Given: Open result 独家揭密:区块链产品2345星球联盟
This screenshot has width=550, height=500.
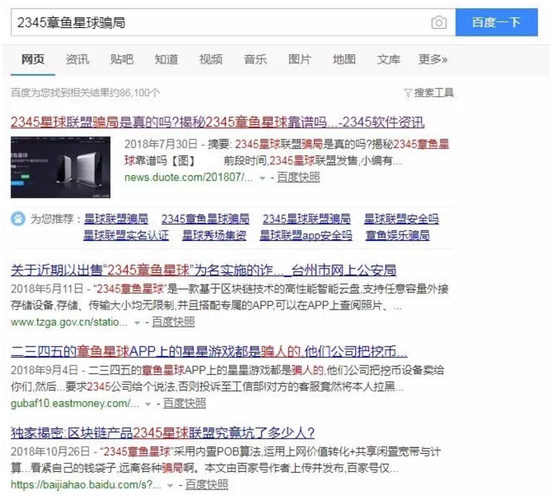Looking at the screenshot, I should (x=162, y=433).
